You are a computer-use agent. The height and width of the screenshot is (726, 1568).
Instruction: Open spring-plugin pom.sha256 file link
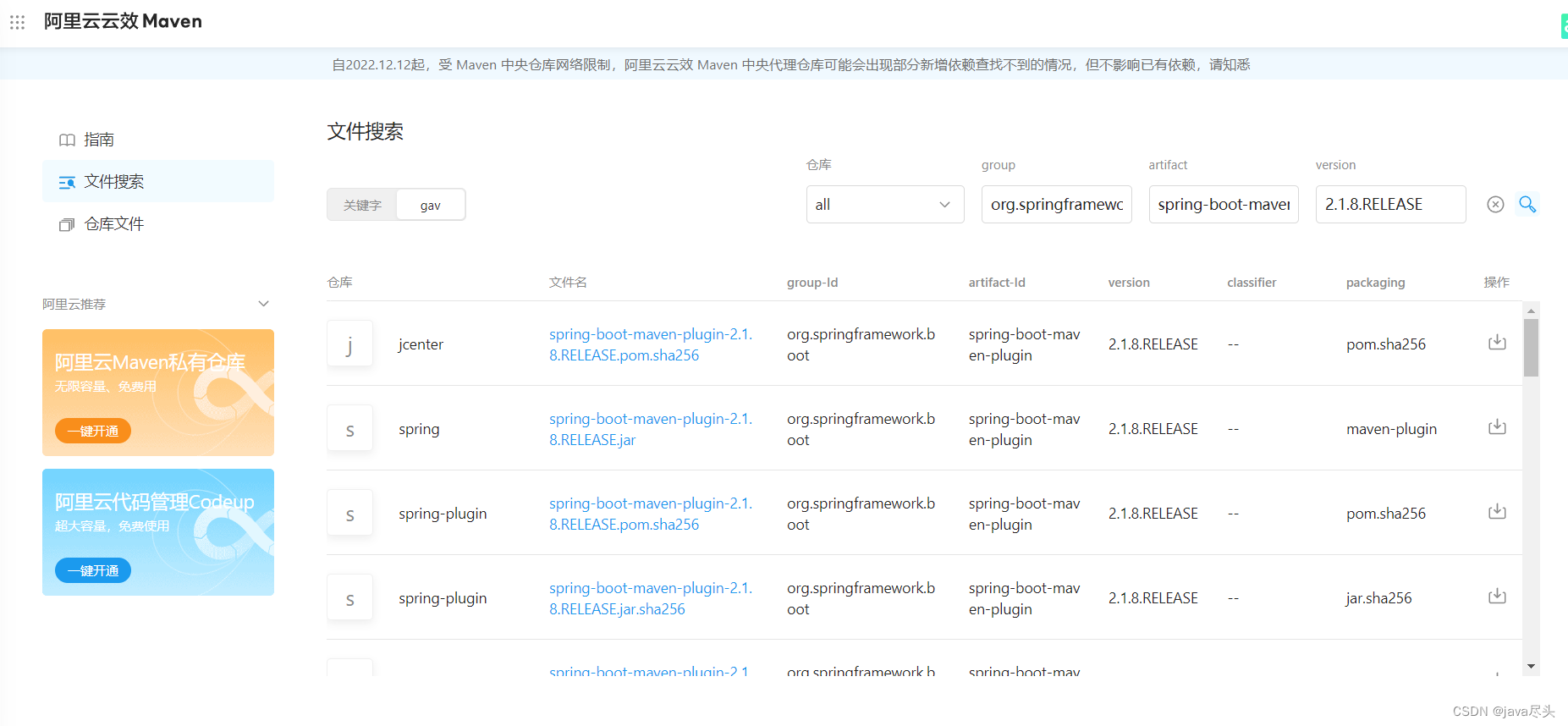[651, 514]
